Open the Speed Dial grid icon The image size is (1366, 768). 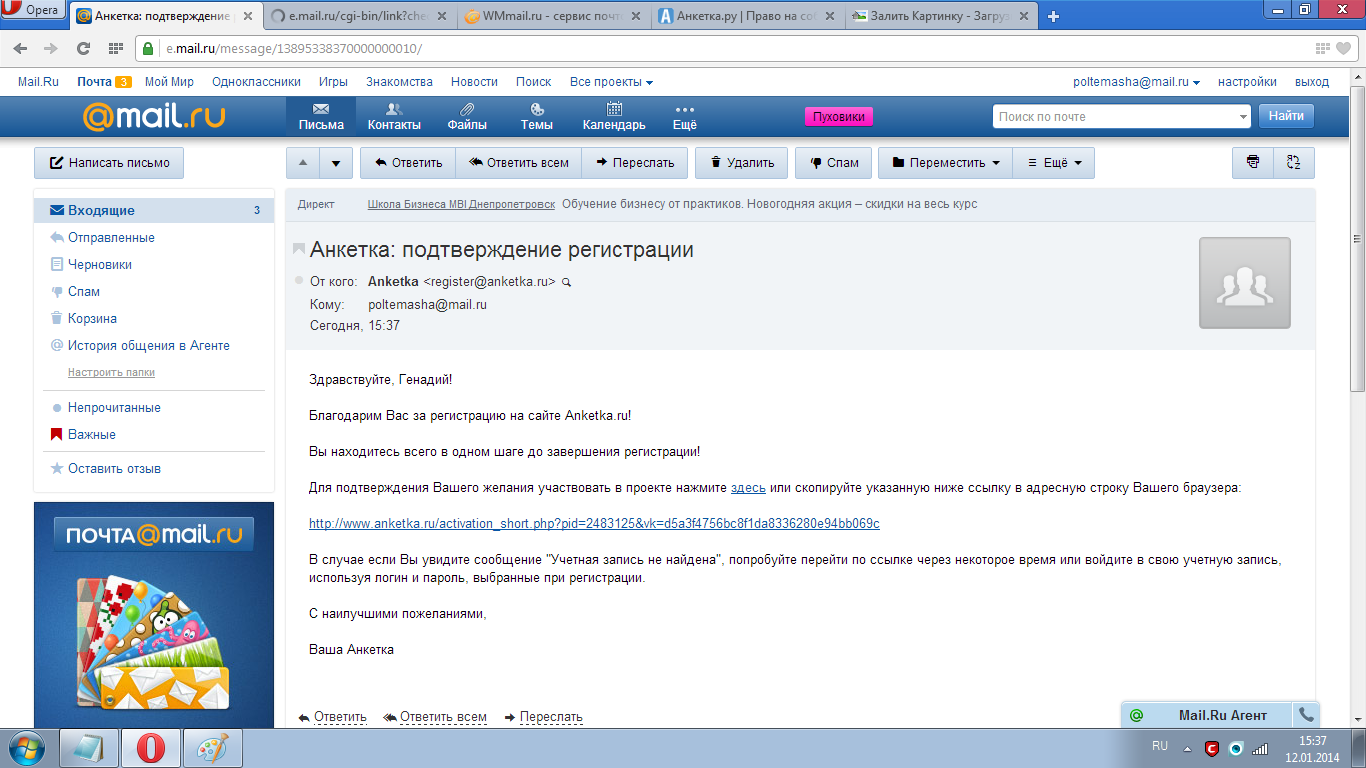click(115, 48)
